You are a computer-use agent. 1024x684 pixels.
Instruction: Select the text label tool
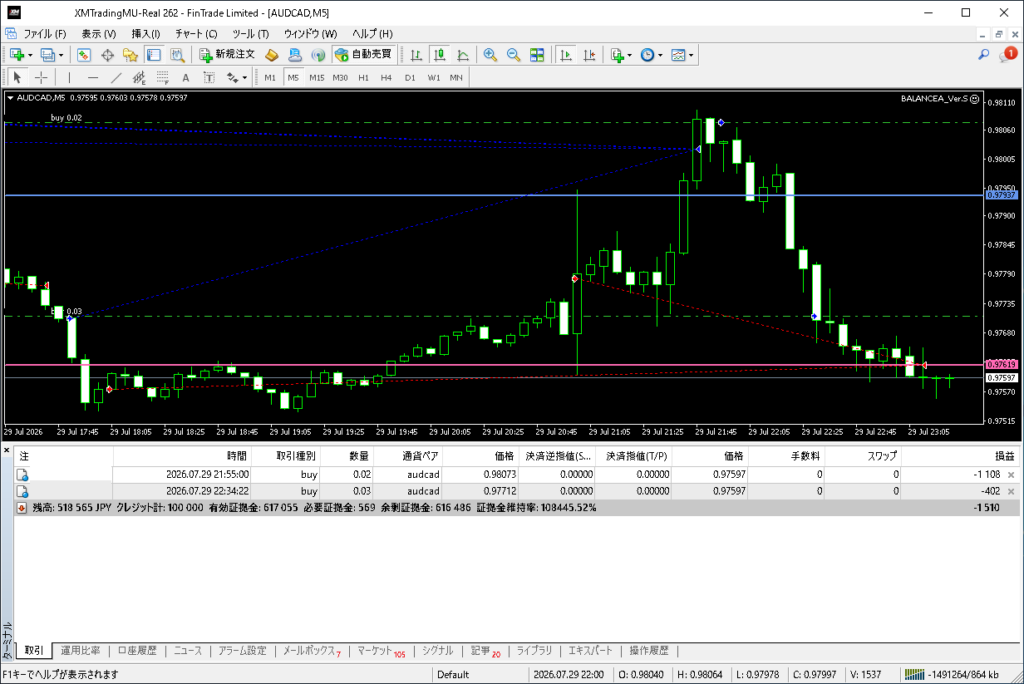click(185, 78)
